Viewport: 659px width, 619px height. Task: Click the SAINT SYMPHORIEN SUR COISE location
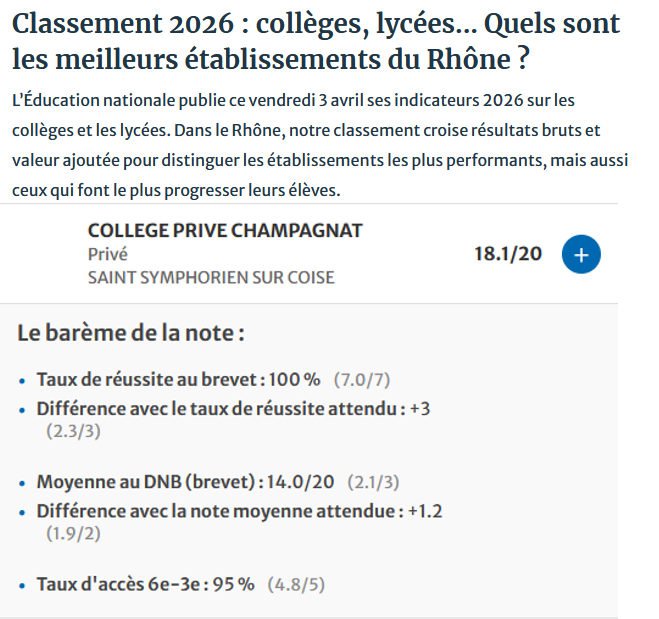click(x=211, y=277)
